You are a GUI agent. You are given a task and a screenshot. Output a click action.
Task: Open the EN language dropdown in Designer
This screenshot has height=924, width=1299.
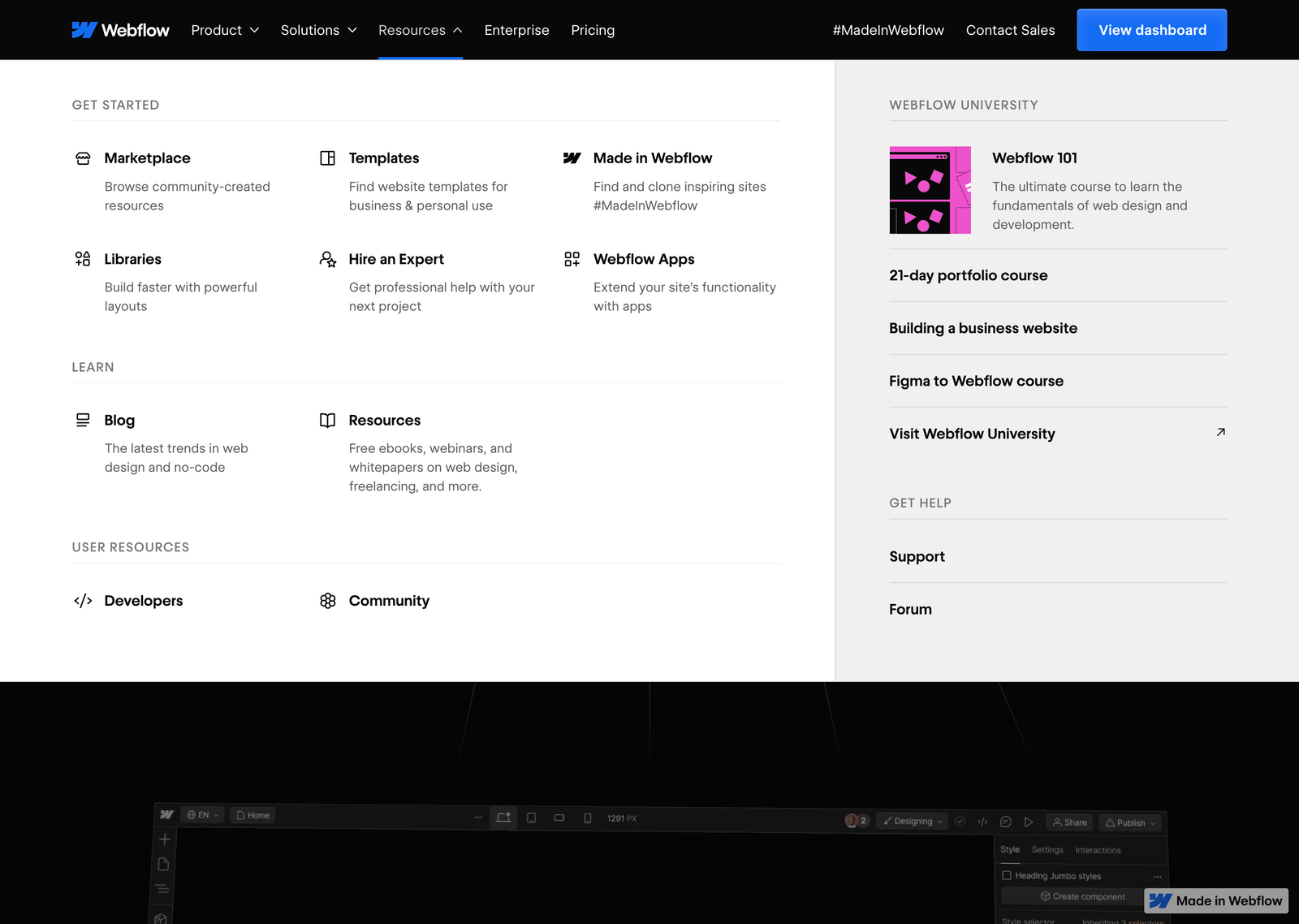202,814
